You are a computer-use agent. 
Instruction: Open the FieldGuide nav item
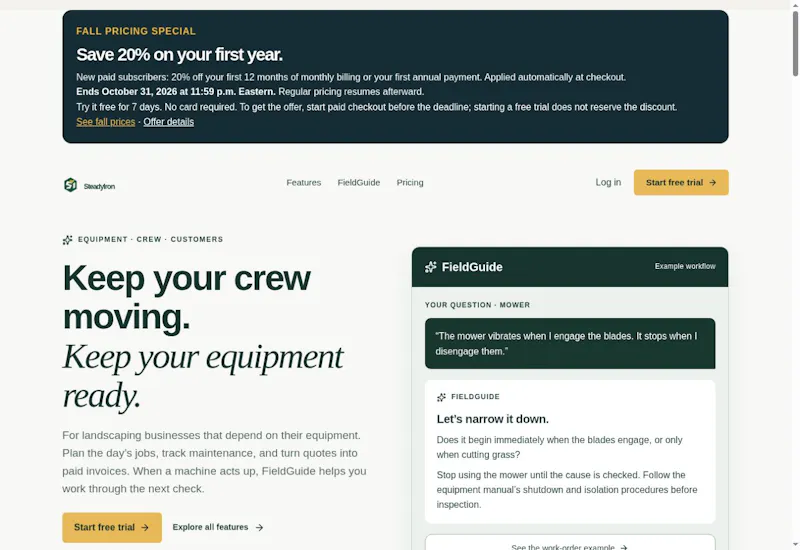[x=359, y=183]
